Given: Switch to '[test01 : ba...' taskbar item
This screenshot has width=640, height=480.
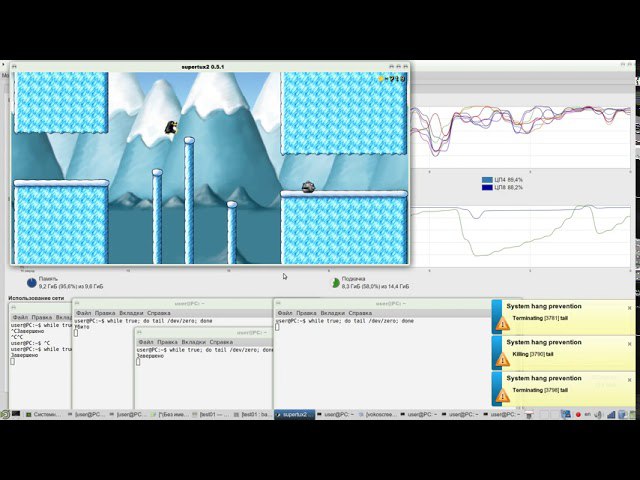Looking at the screenshot, I should pyautogui.click(x=253, y=414).
